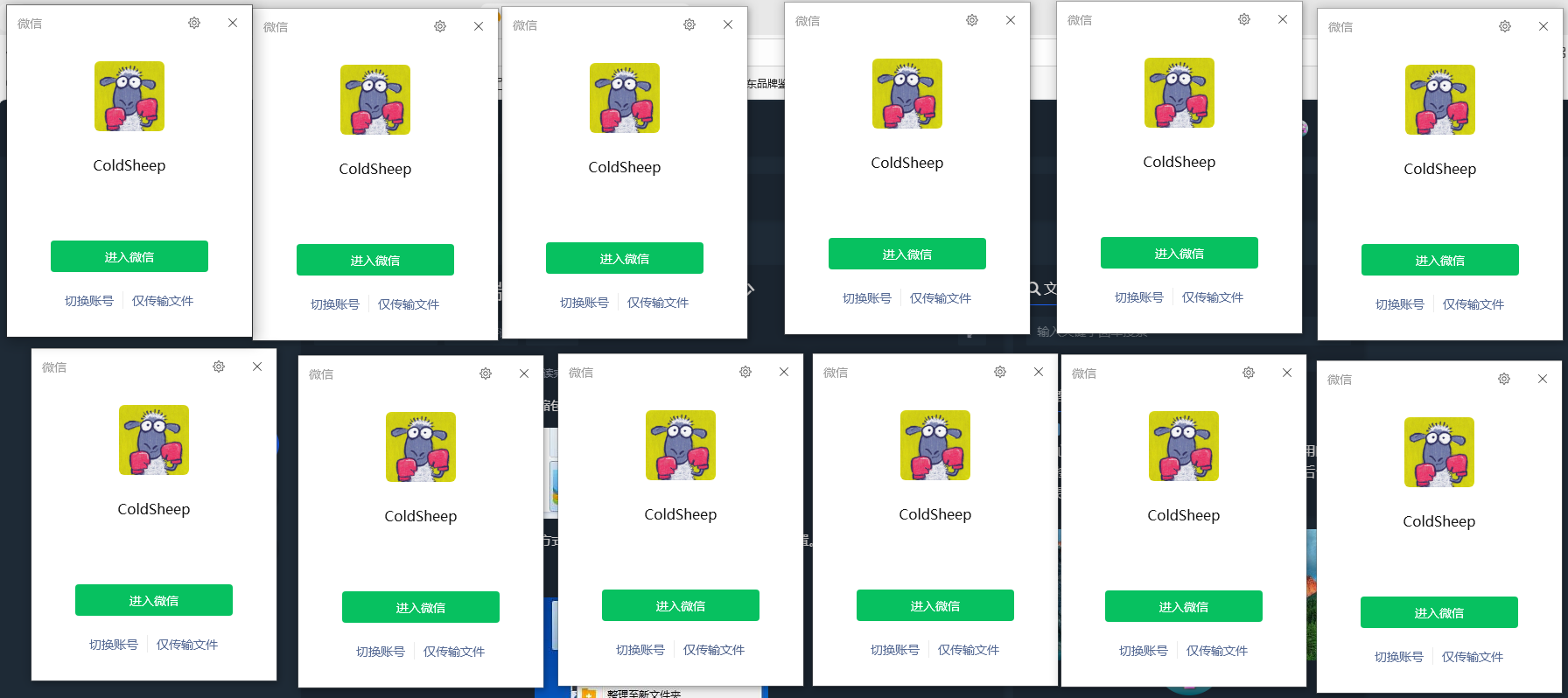Screen dimensions: 1568x698
Task: Click 进入微信 in the bottom-right WeChat window
Action: pyautogui.click(x=1439, y=612)
